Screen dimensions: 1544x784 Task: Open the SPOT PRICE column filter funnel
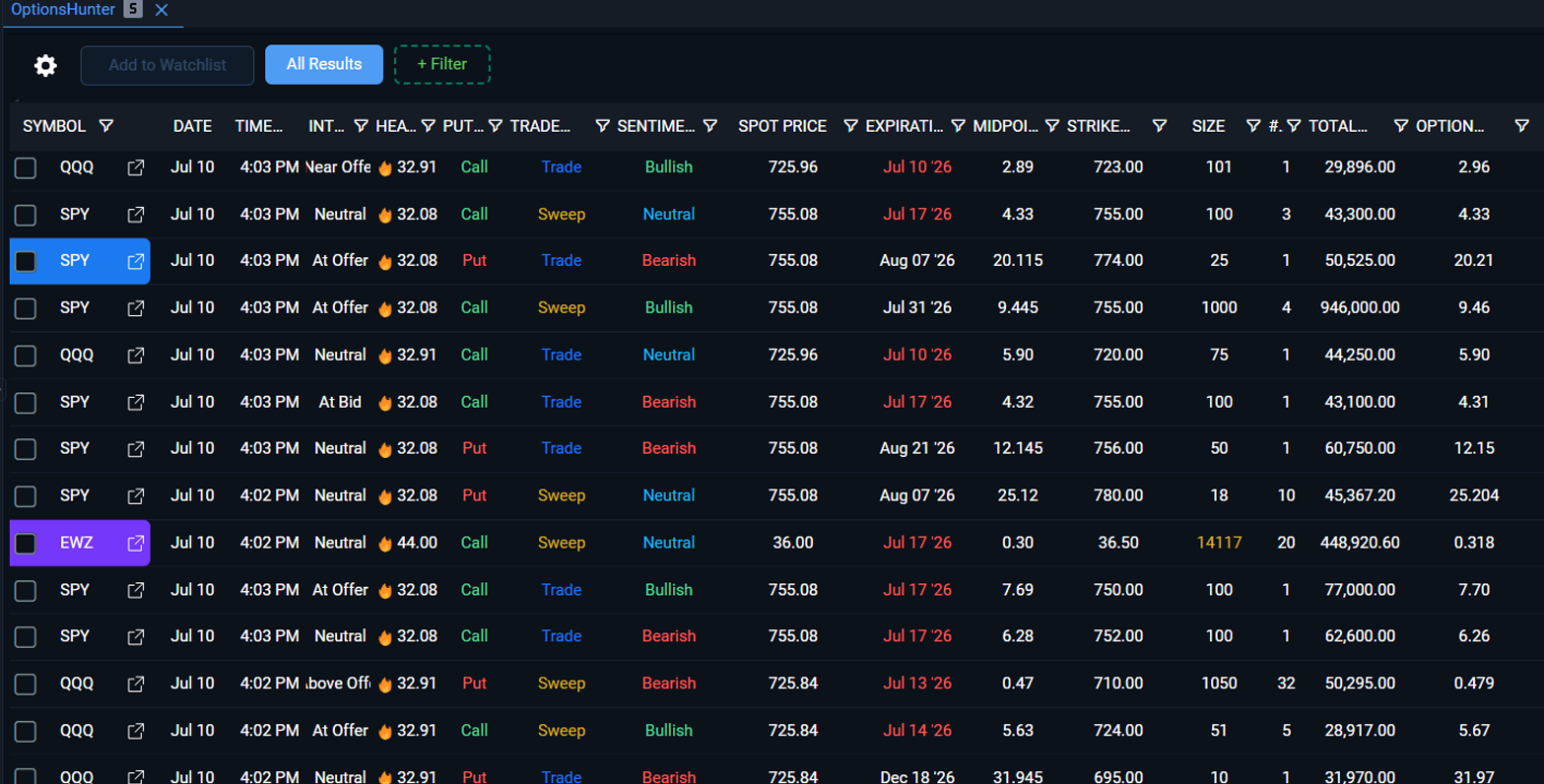click(x=850, y=126)
